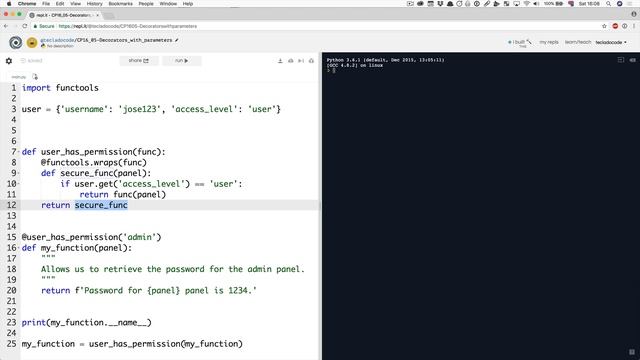
Task: Click the cloud upload icon beside download
Action: [291, 61]
